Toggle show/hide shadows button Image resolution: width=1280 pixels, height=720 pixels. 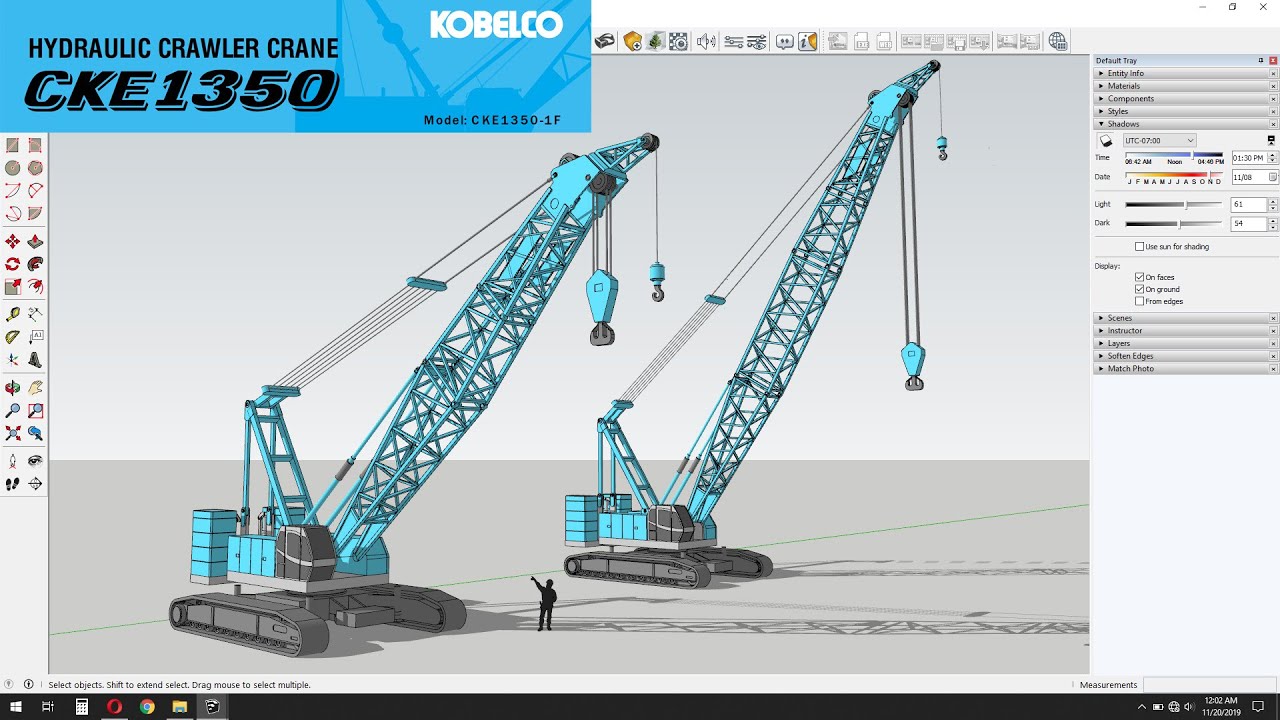tap(1106, 141)
